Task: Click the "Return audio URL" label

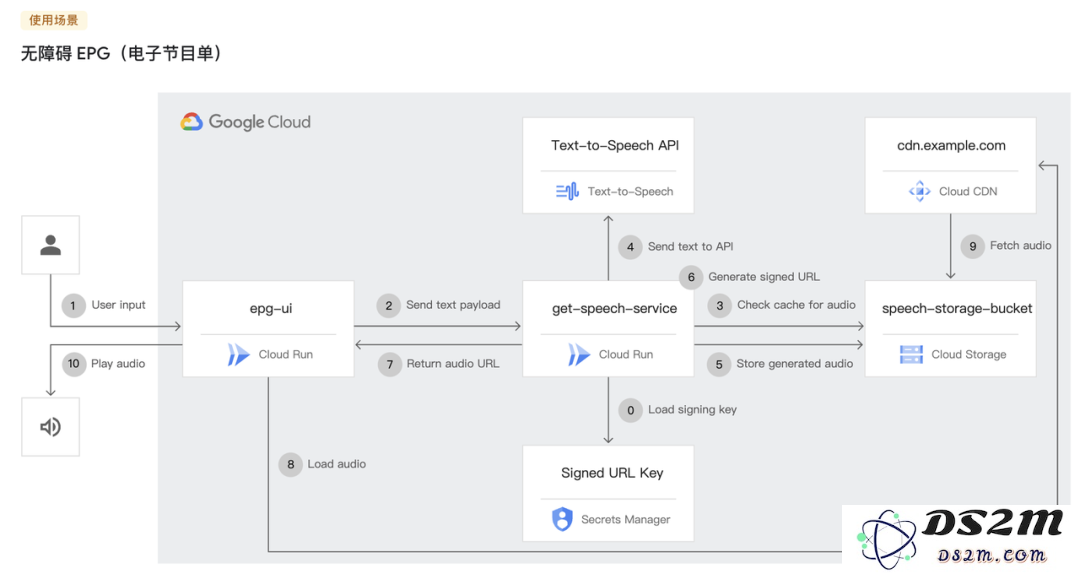Action: click(453, 364)
